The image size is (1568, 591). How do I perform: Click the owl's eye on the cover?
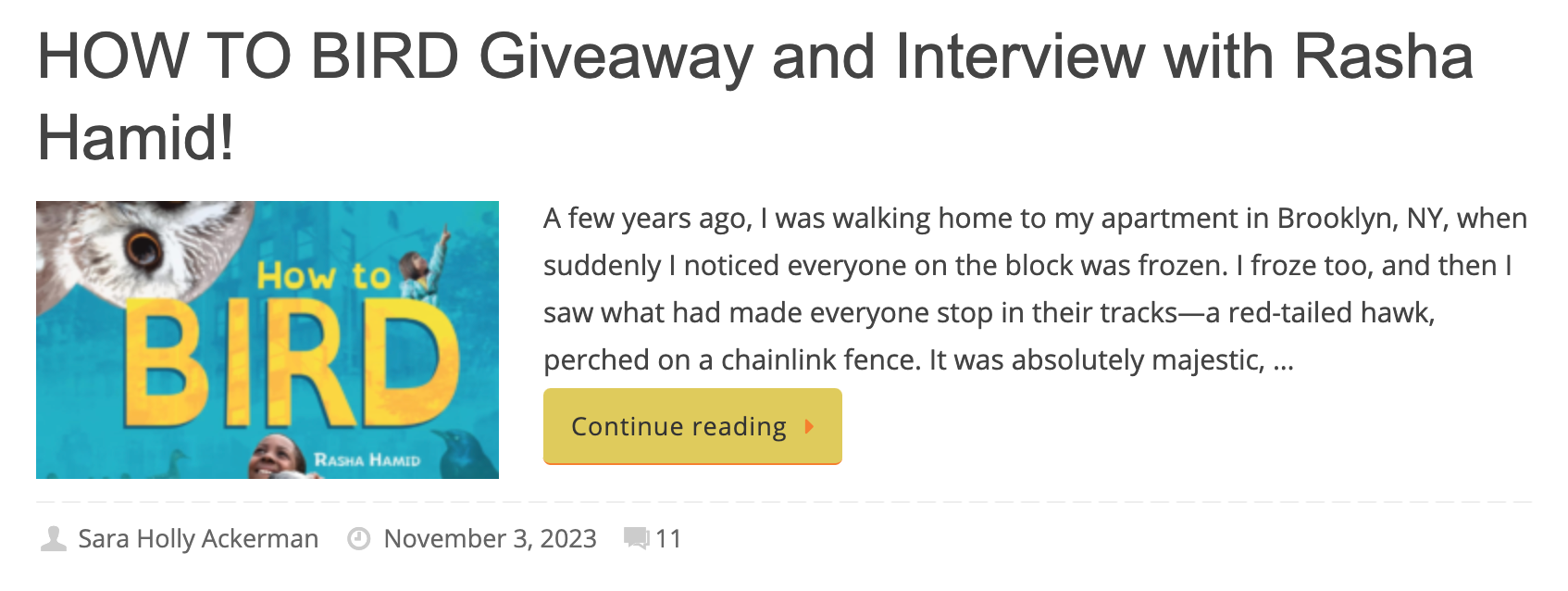coord(143,246)
